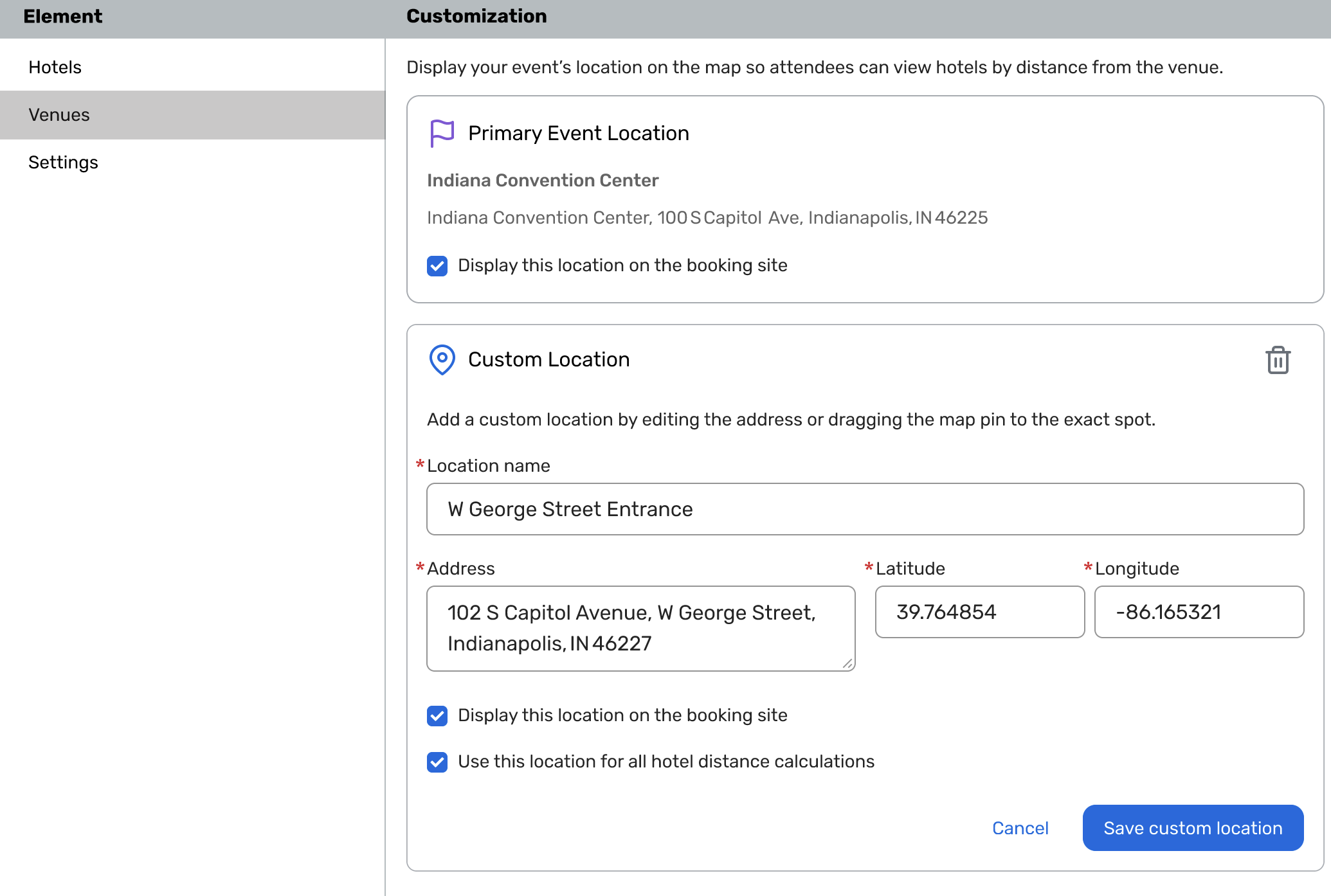Click the Indiana Convention Center venue name
This screenshot has width=1331, height=896.
[543, 181]
